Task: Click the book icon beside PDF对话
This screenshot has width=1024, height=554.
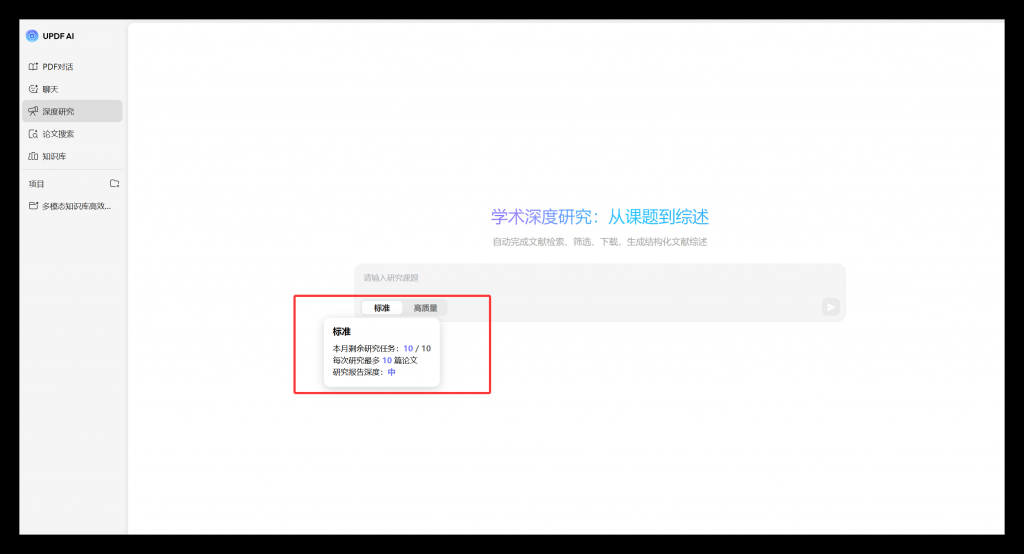Action: point(33,67)
